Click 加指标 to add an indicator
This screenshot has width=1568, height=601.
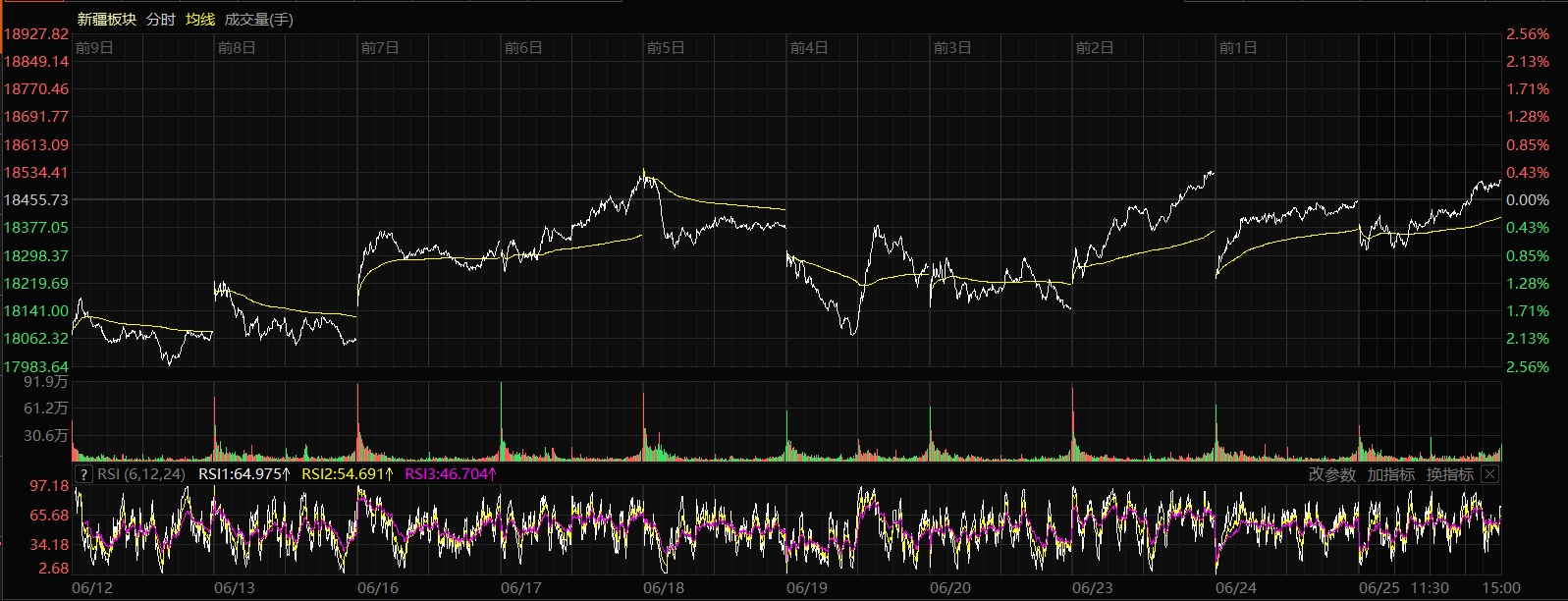1391,474
